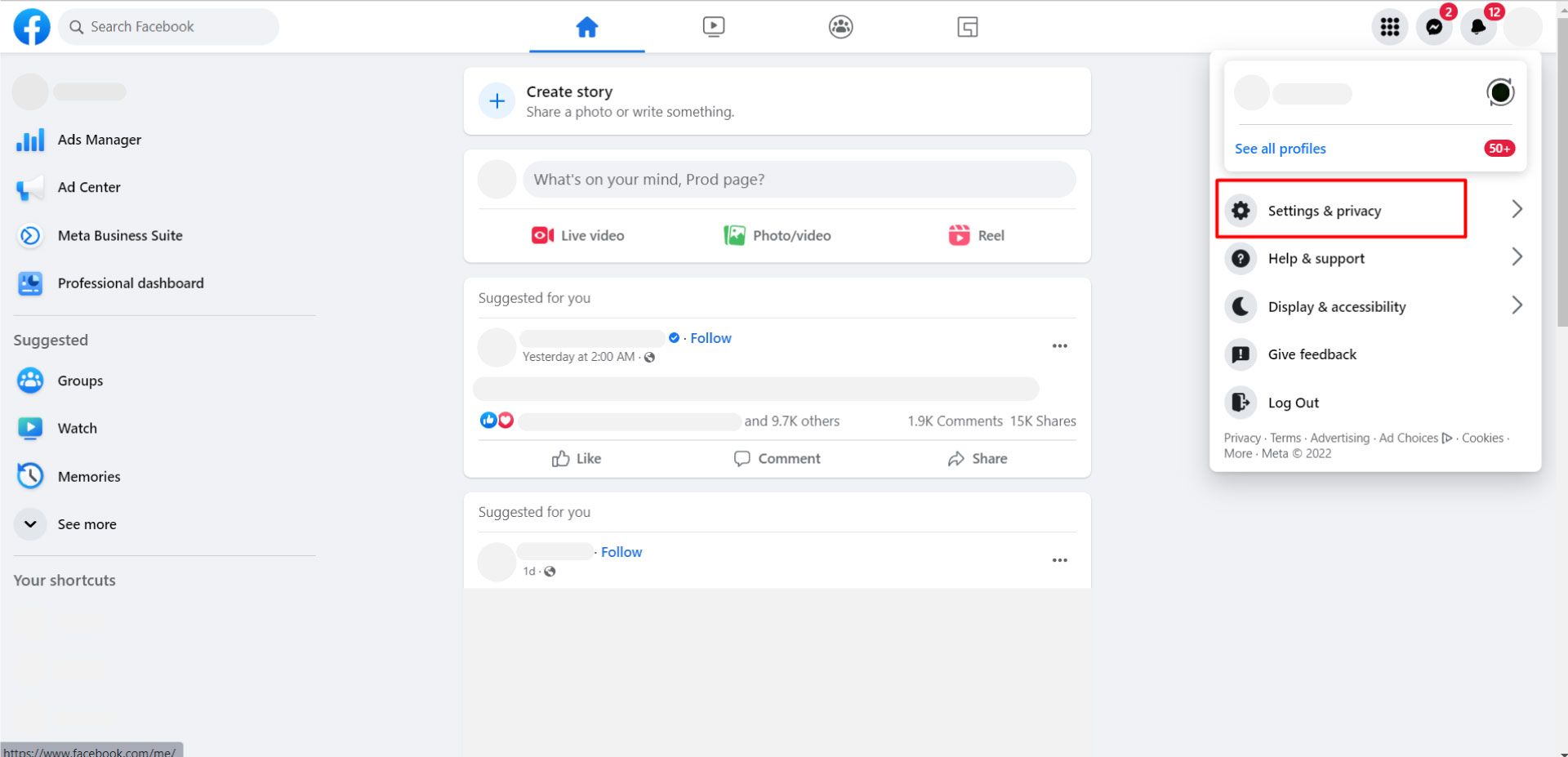View the 15K Shares
Image resolution: width=1568 pixels, height=757 pixels.
pyautogui.click(x=1043, y=421)
